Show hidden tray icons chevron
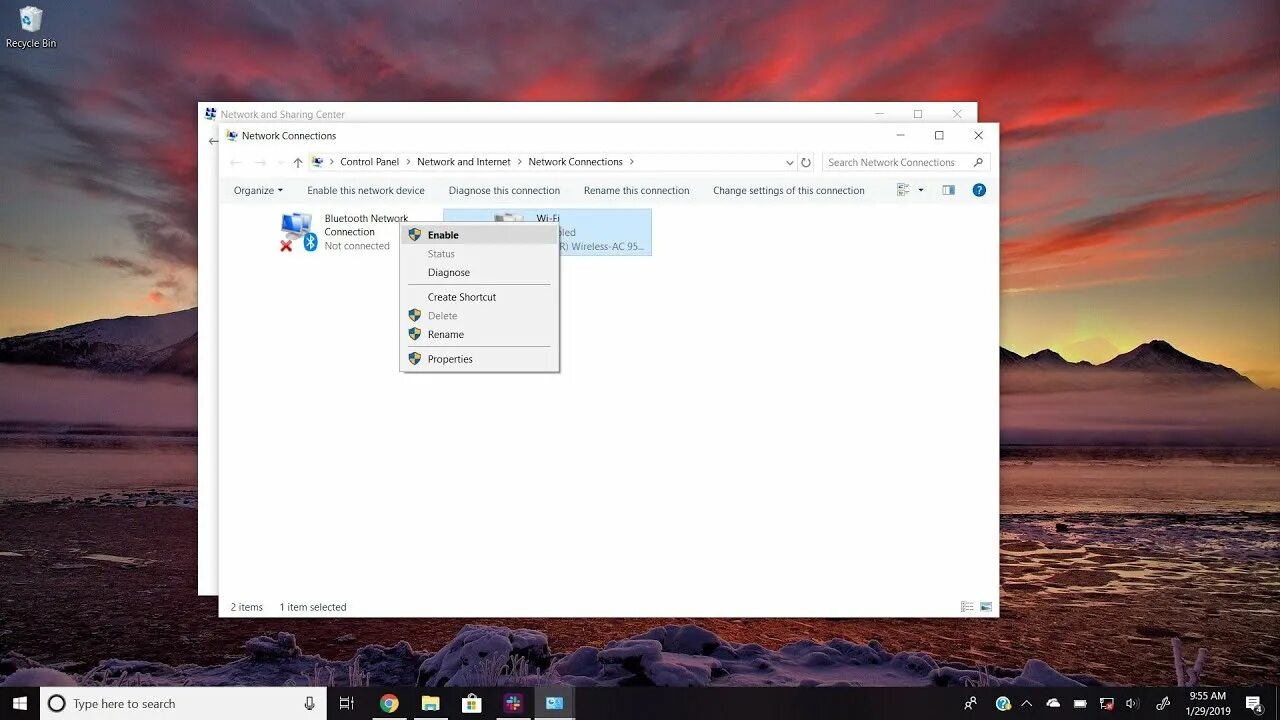Viewport: 1280px width, 720px height. pos(1027,703)
